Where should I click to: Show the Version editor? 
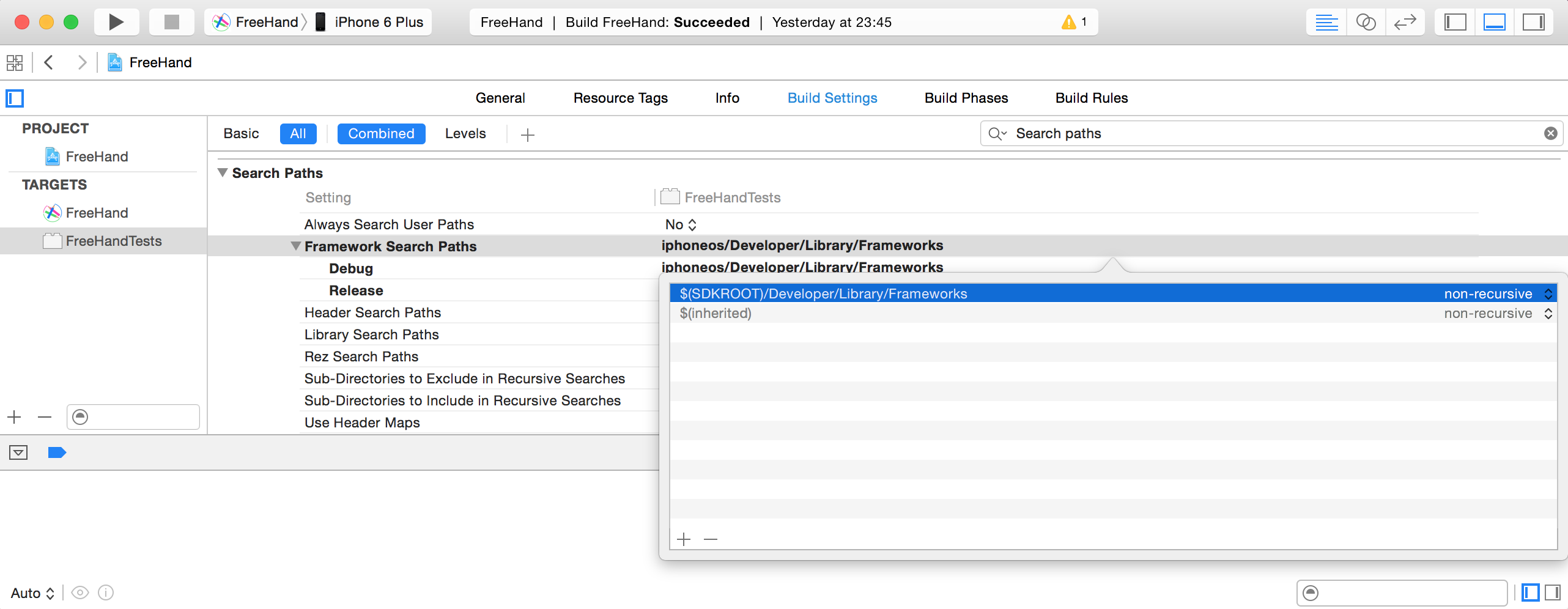tap(1405, 22)
